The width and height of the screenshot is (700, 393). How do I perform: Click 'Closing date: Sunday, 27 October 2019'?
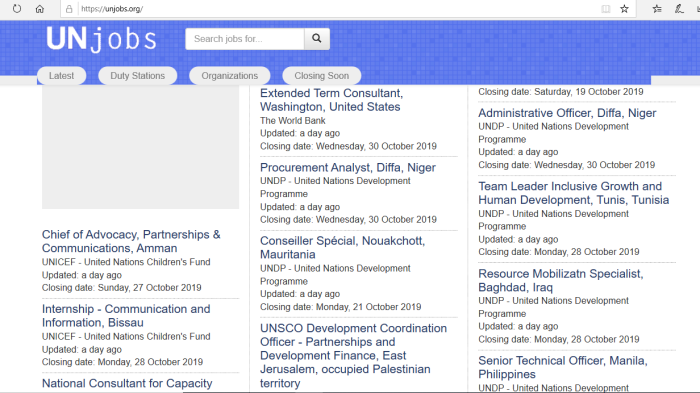[x=121, y=288]
